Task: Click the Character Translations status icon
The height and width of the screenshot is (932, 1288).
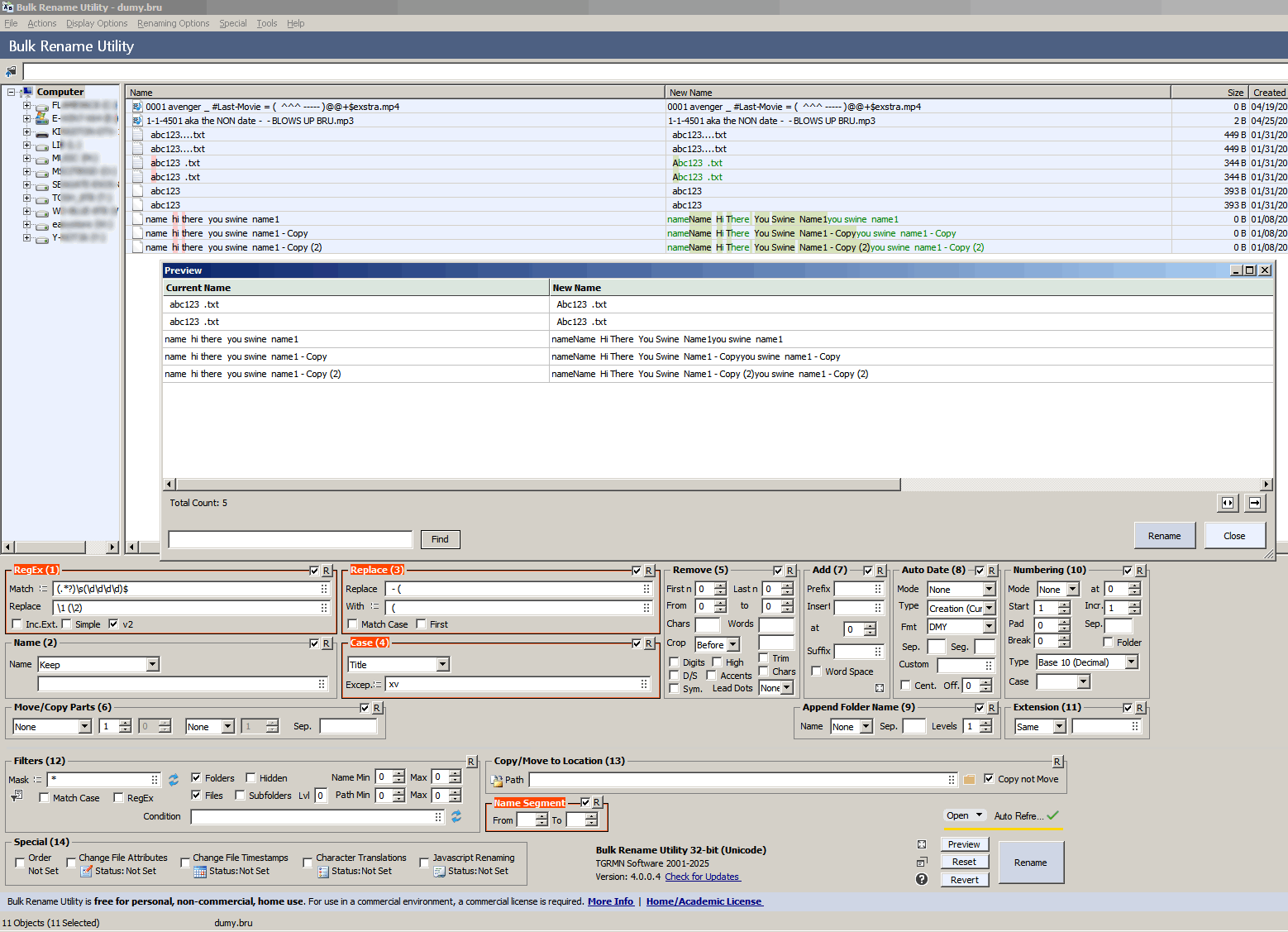Action: click(323, 872)
